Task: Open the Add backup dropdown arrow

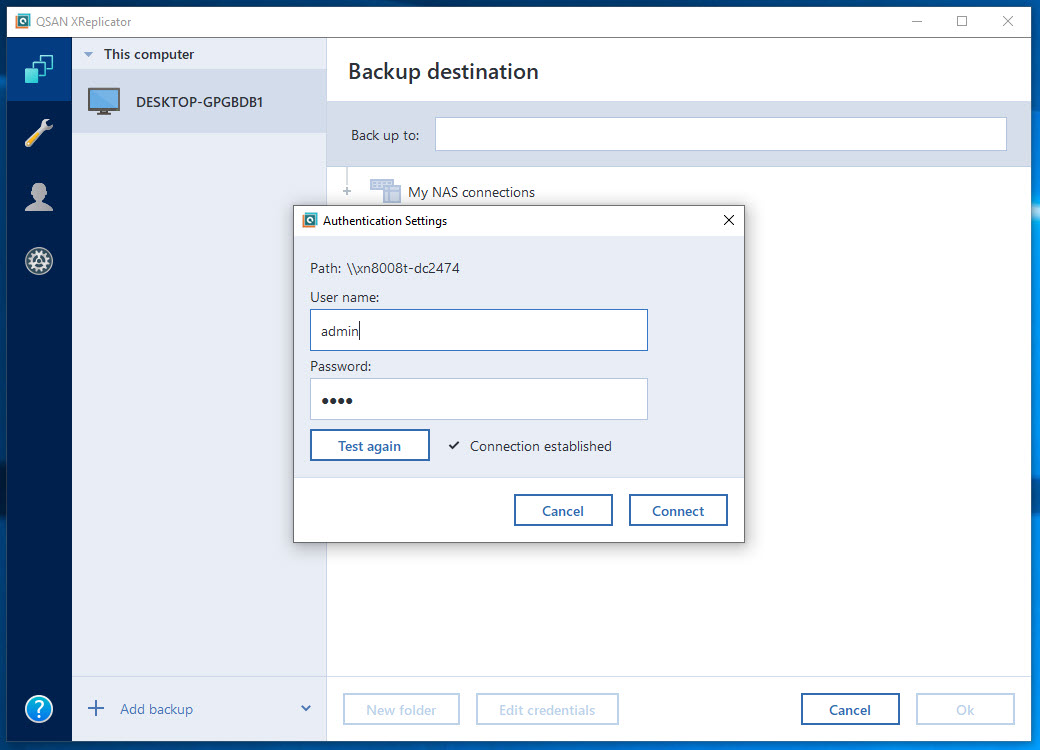Action: [306, 708]
